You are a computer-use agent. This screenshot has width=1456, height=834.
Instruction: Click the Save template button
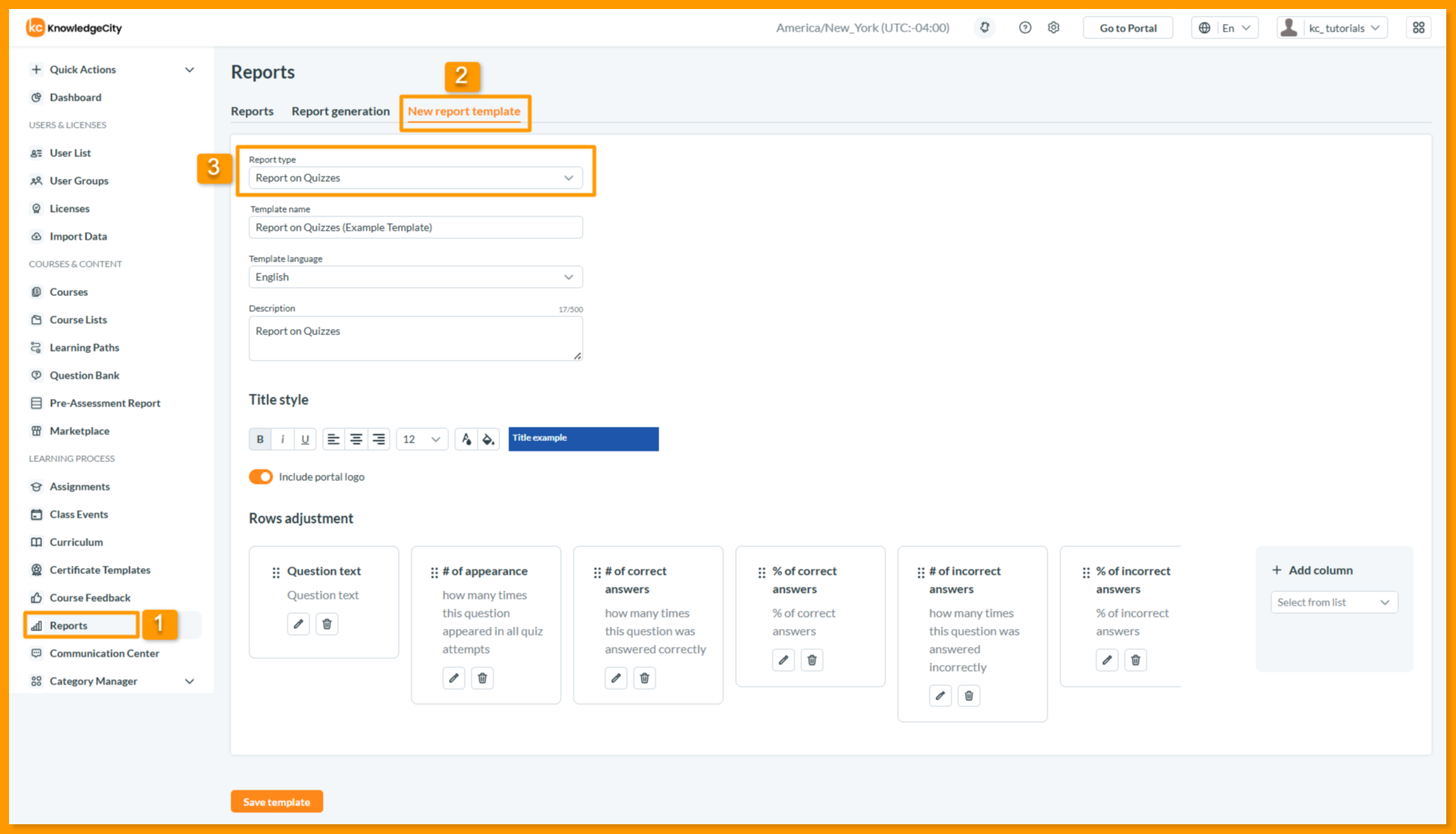pyautogui.click(x=277, y=802)
